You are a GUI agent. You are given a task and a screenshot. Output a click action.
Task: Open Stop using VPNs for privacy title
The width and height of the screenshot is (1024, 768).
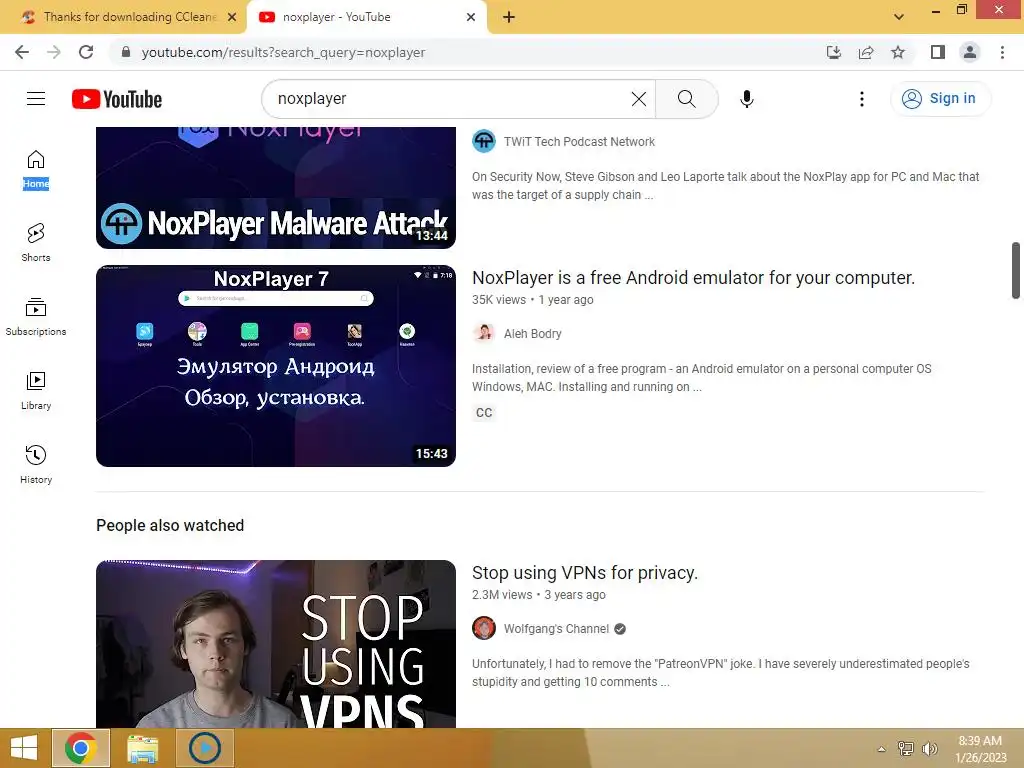click(x=584, y=573)
